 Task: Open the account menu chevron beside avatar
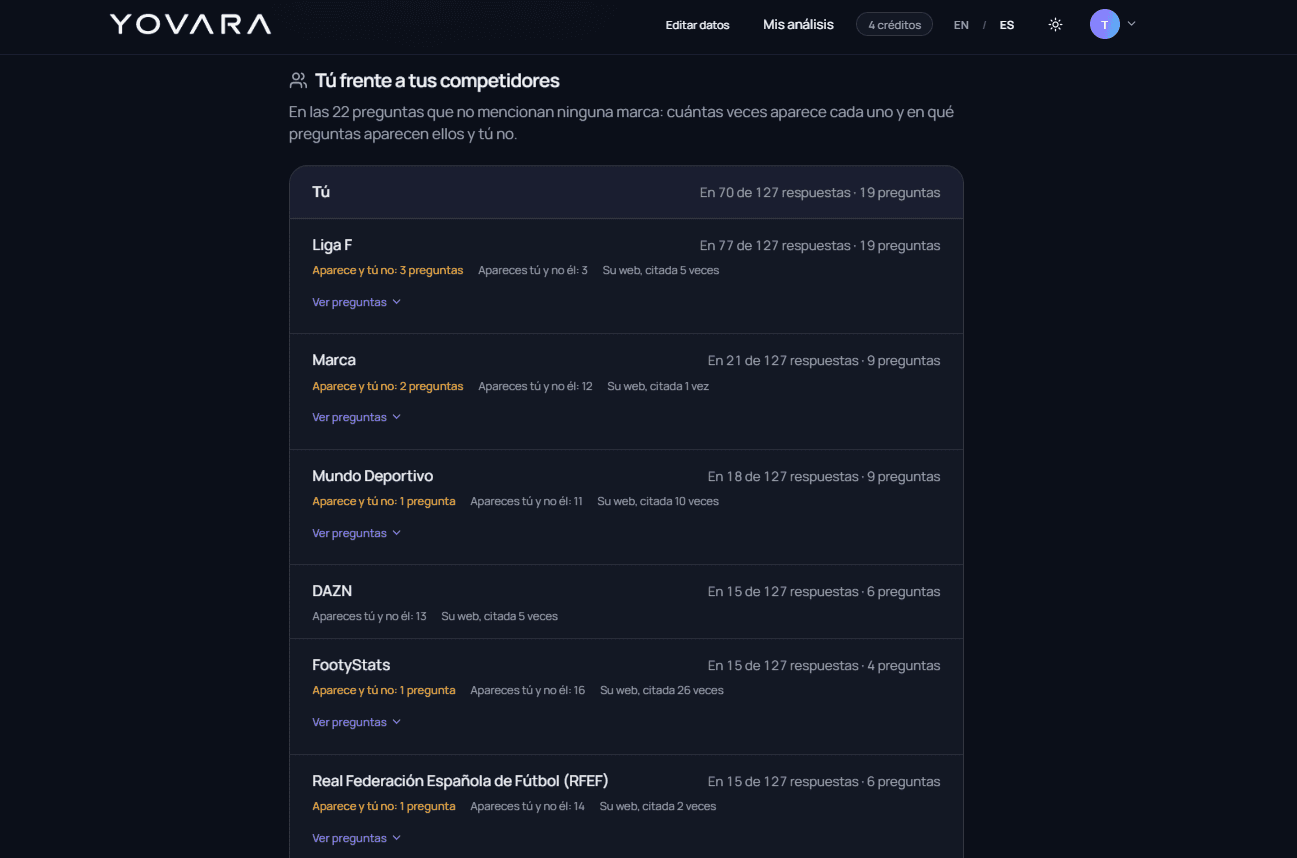click(1131, 24)
